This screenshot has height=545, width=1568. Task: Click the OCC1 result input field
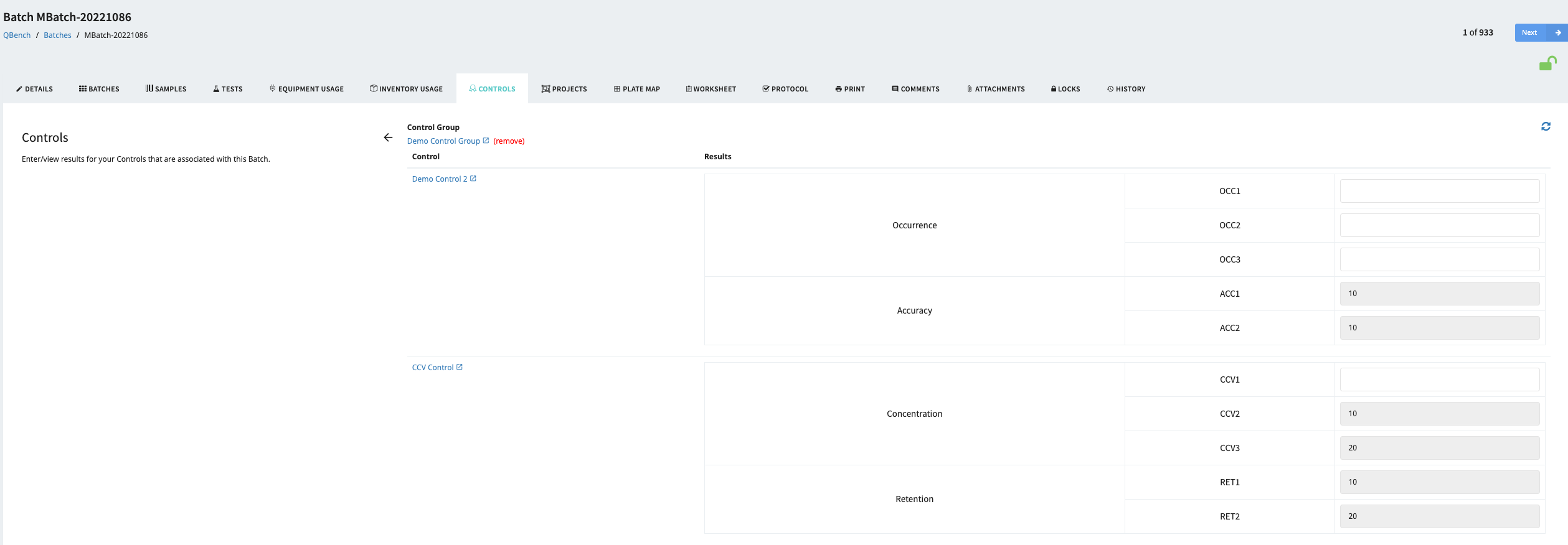pos(1439,191)
